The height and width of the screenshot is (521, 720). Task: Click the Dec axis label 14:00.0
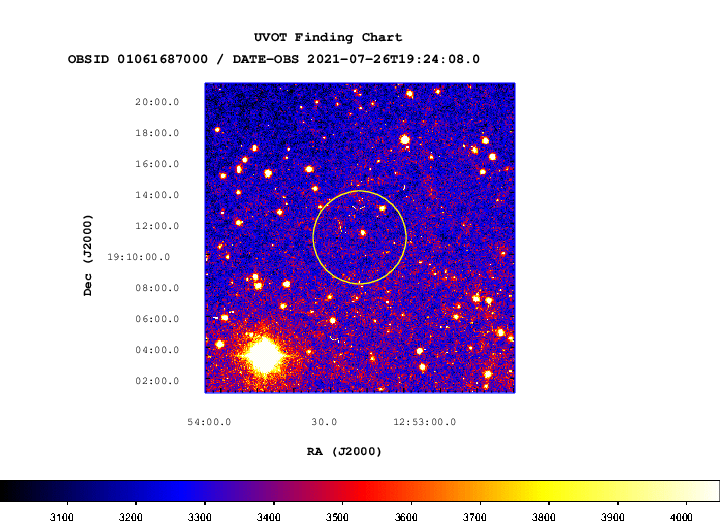pyautogui.click(x=157, y=195)
